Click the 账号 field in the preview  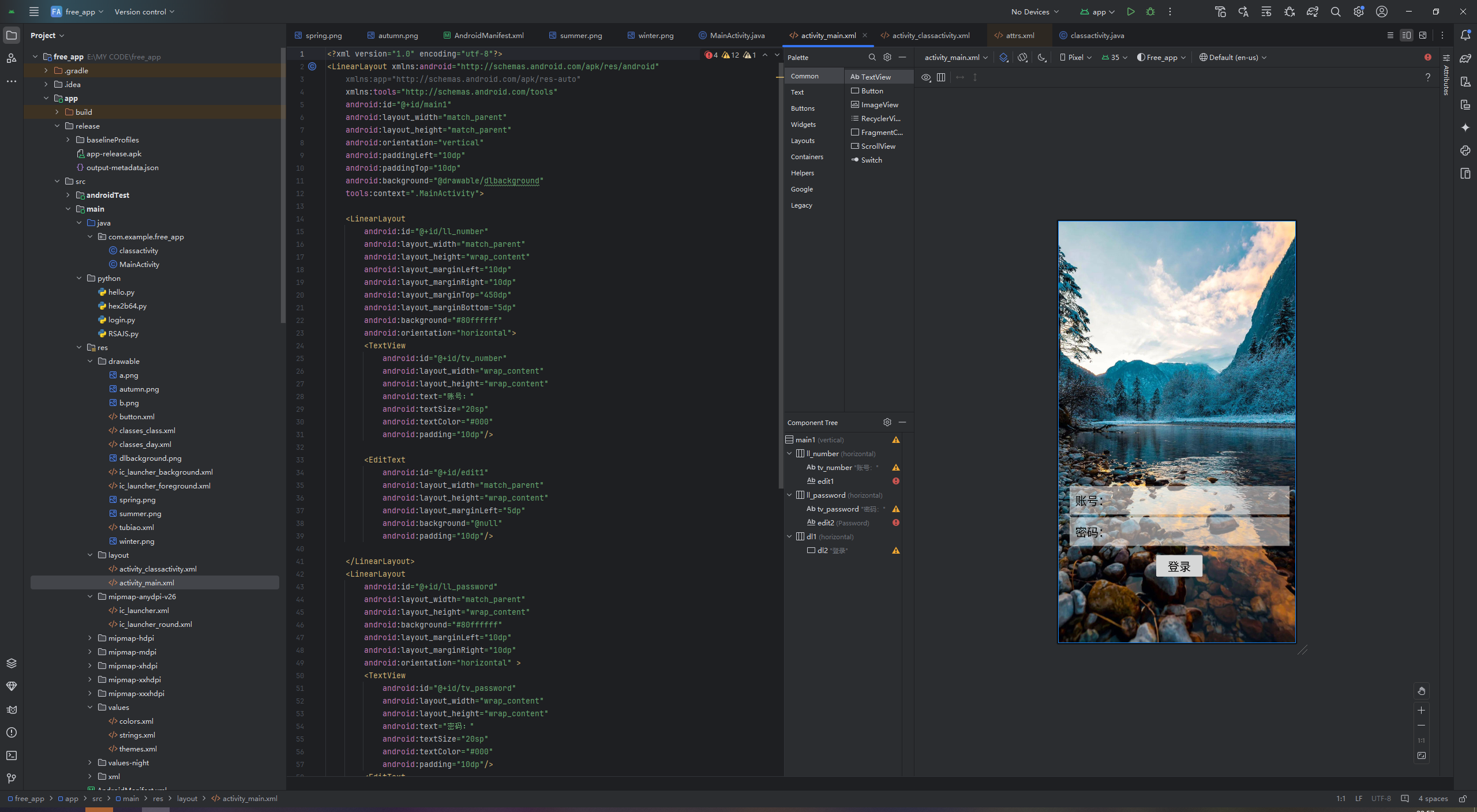click(1179, 501)
